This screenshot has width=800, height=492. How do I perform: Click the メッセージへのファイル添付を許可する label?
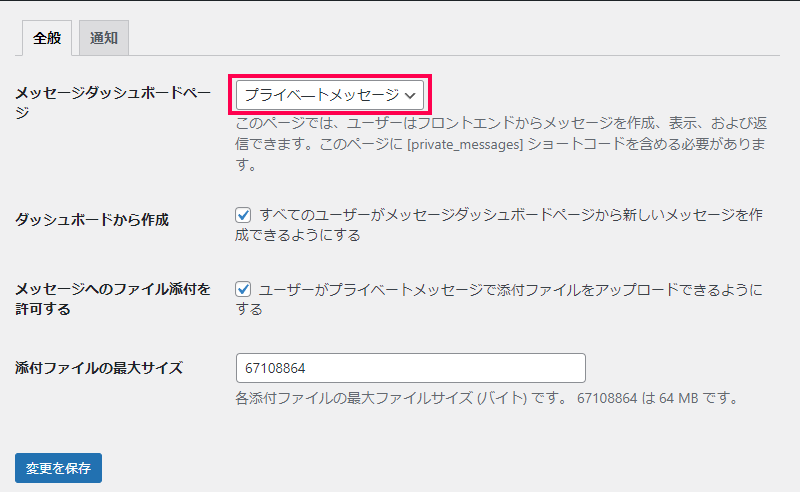coord(113,299)
